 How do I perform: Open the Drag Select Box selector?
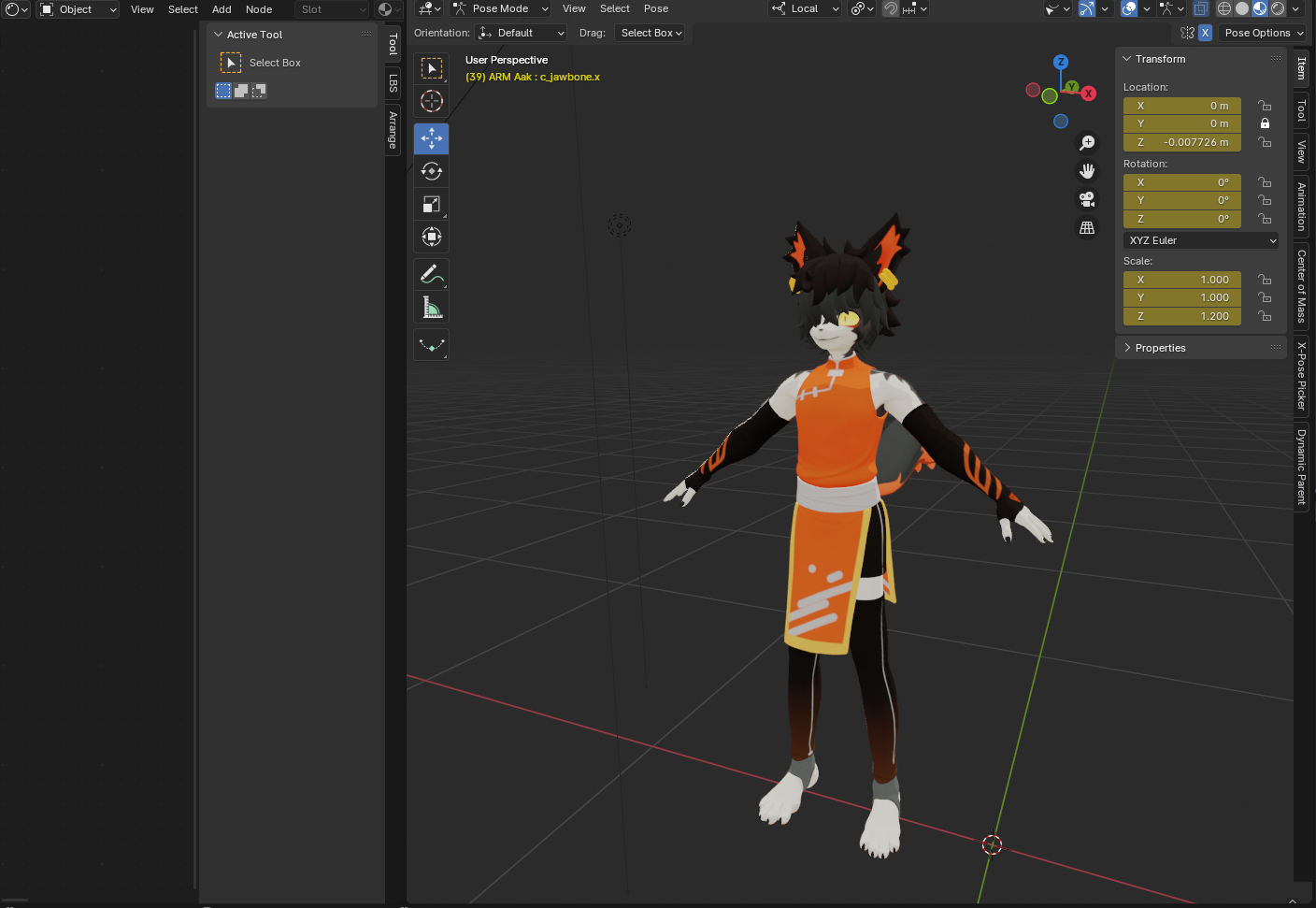pyautogui.click(x=651, y=33)
